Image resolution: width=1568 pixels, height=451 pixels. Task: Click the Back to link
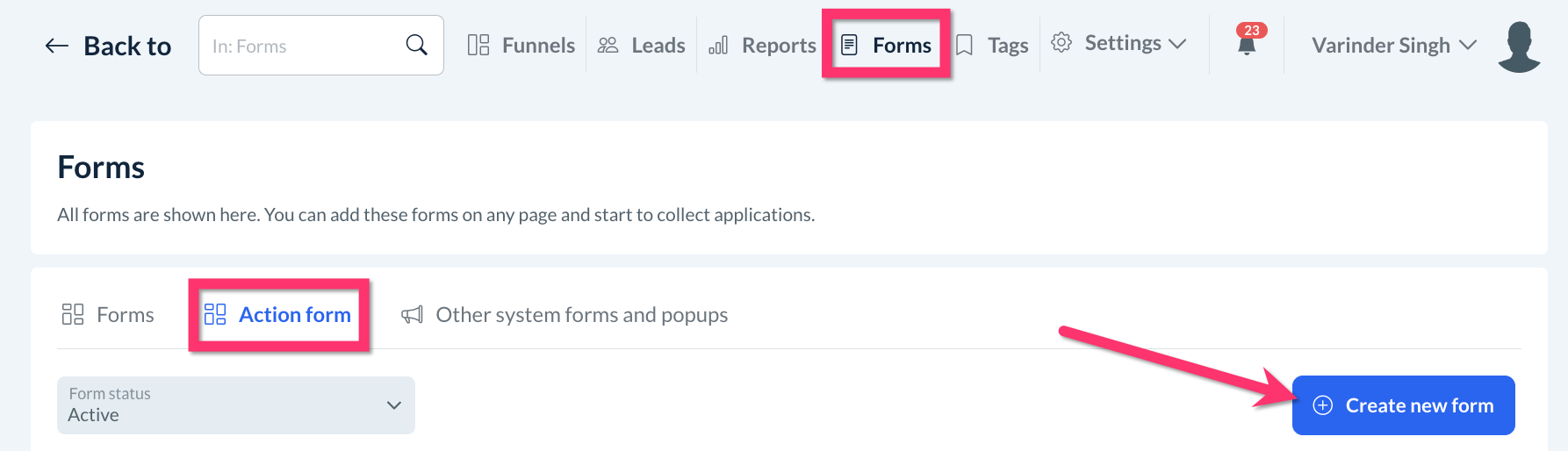[x=126, y=46]
